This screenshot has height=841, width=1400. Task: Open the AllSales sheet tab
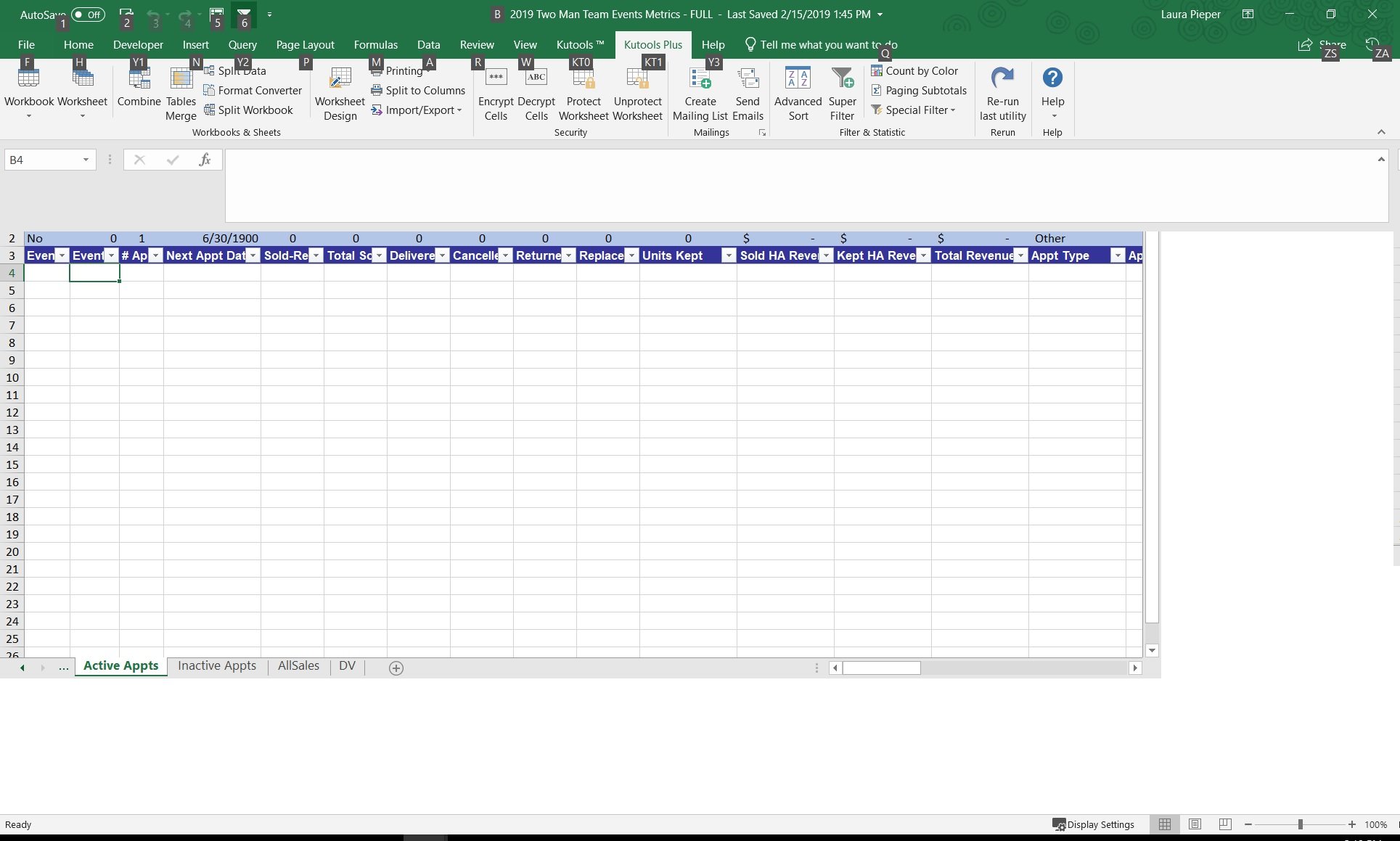click(298, 666)
